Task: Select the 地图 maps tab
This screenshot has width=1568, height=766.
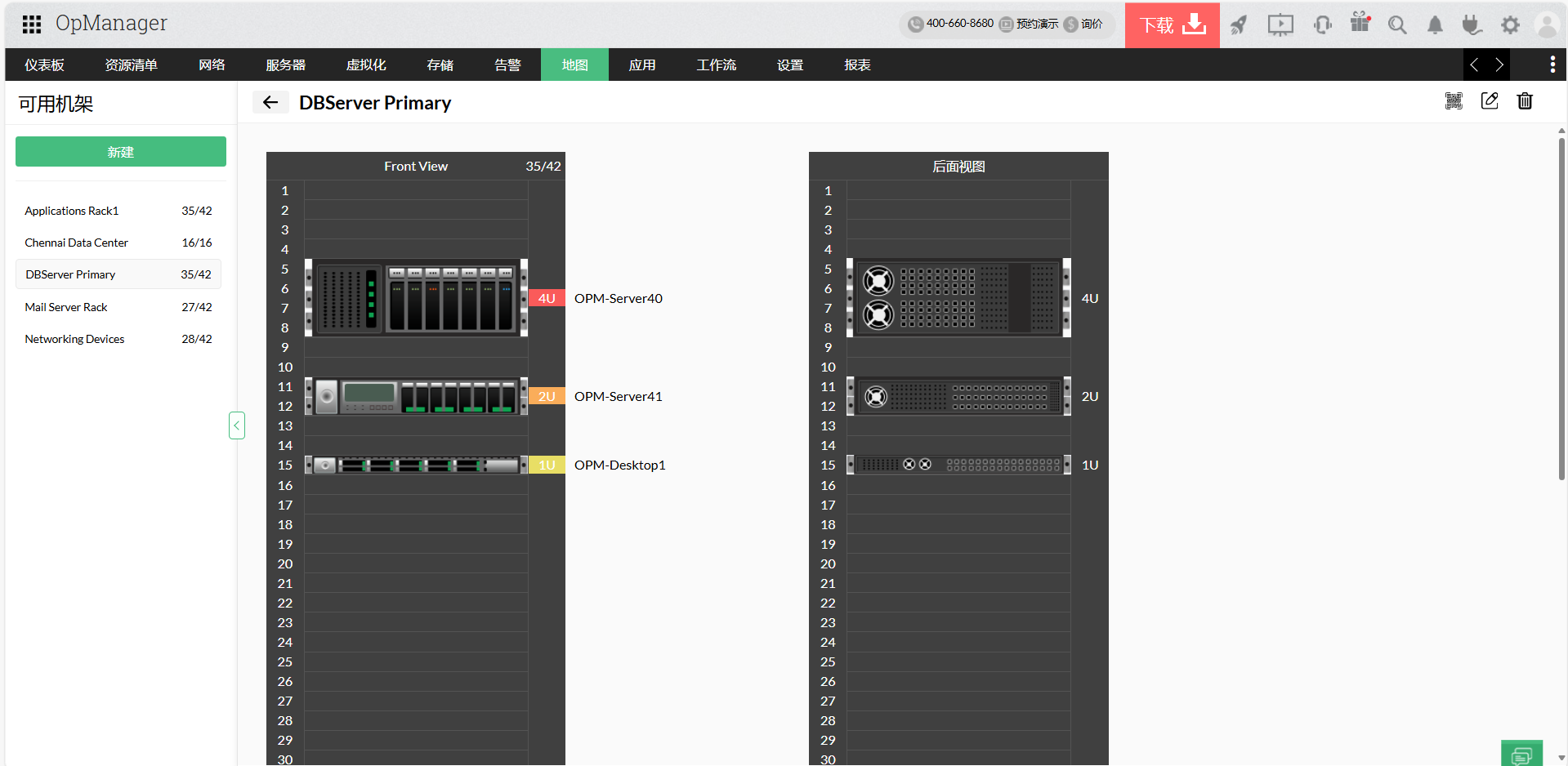Action: [x=574, y=65]
